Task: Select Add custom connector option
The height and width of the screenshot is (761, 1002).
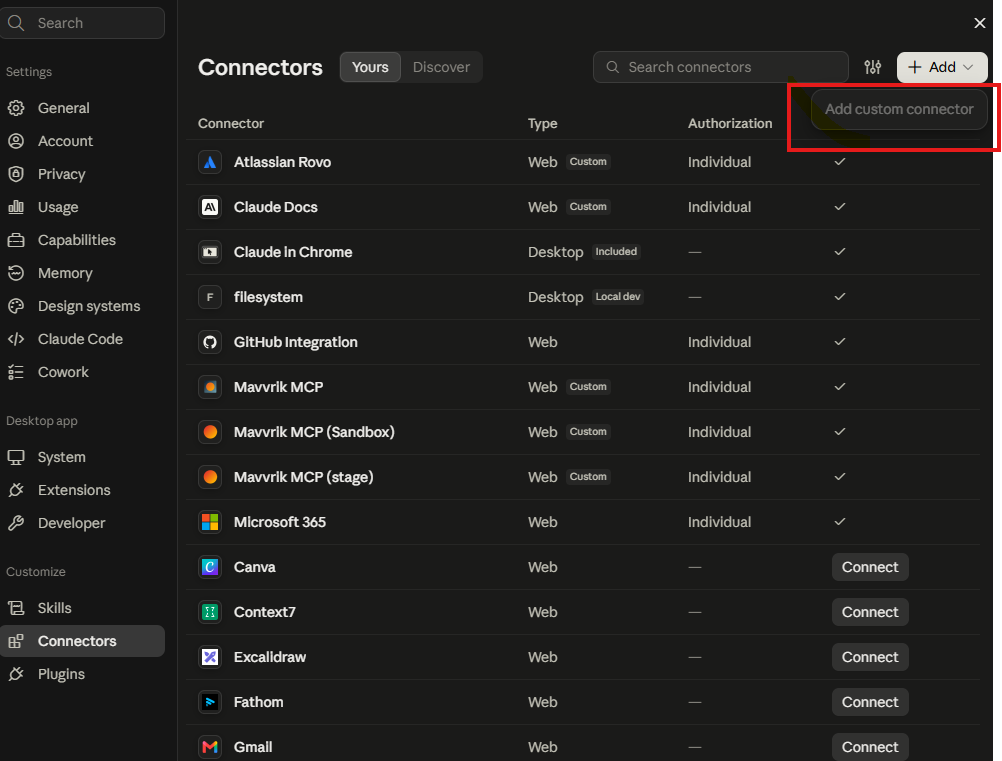Action: point(899,109)
